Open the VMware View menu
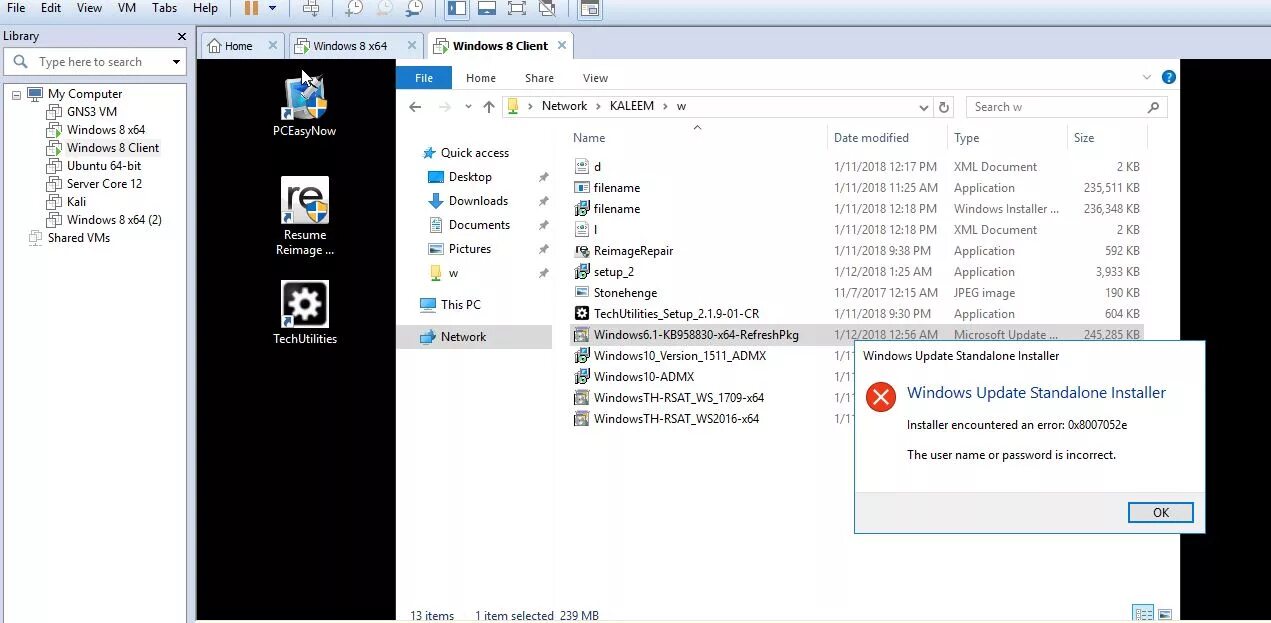This screenshot has width=1271, height=623. point(89,8)
